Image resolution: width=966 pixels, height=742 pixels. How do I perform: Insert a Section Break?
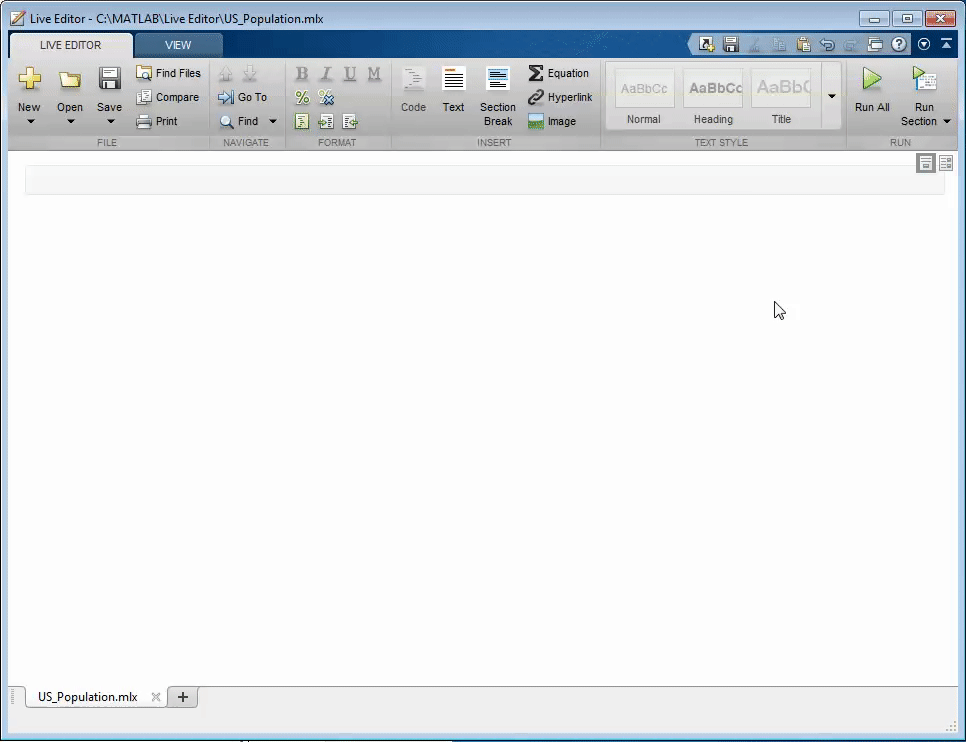(497, 95)
